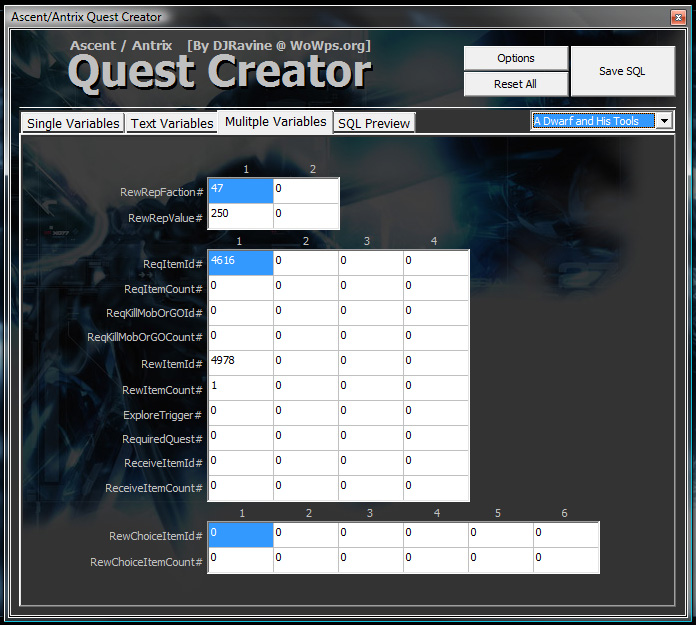Edit RequiredQuest column 2 cell
This screenshot has width=696, height=625.
click(306, 438)
